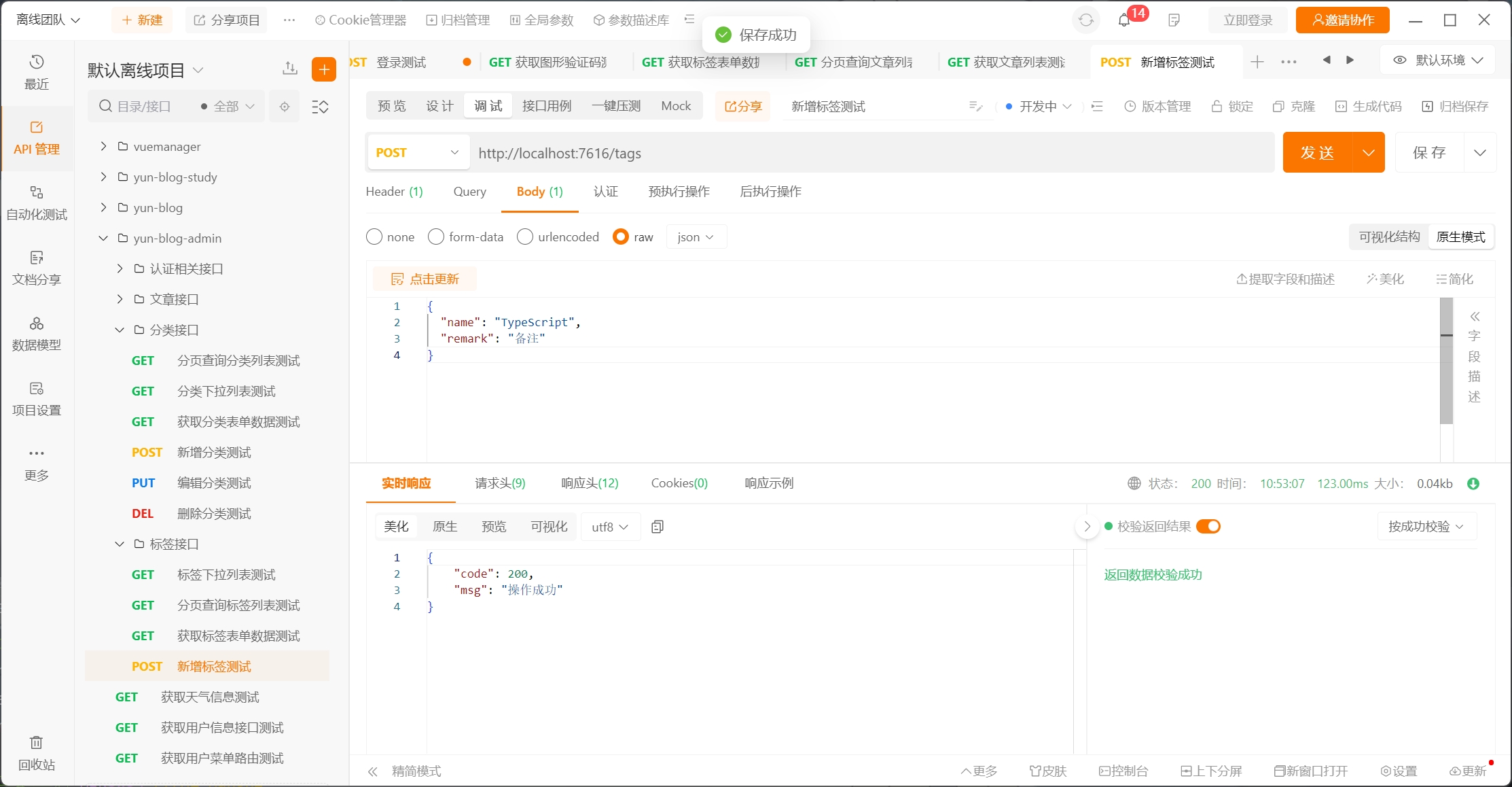1512x787 pixels.
Task: Open the 回收站 recycle bin
Action: pyautogui.click(x=37, y=752)
